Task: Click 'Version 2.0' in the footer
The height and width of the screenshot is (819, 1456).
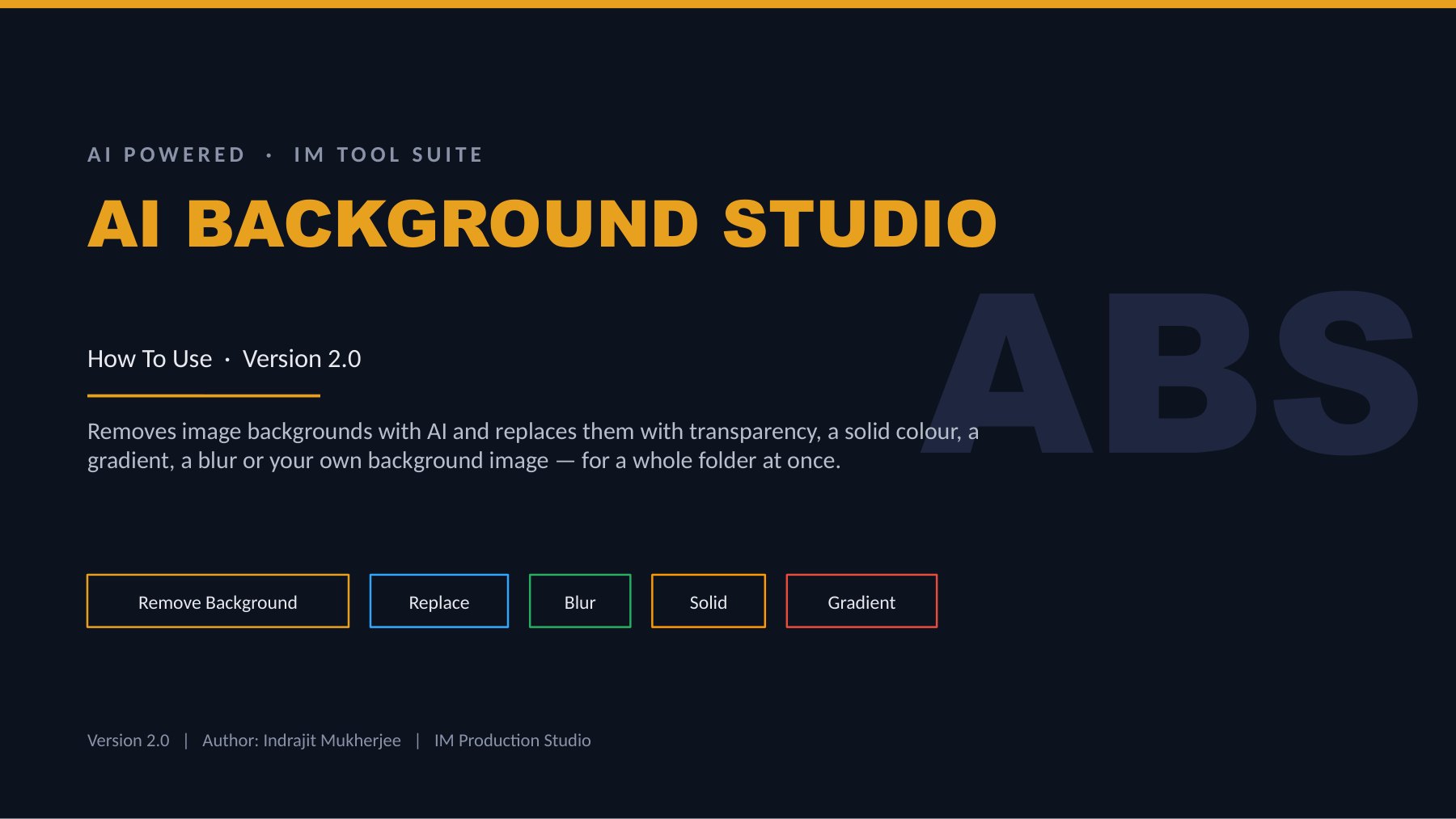Action: [x=129, y=740]
